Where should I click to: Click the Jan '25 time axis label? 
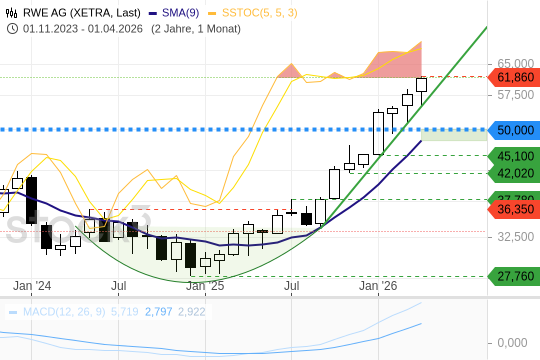pyautogui.click(x=205, y=286)
